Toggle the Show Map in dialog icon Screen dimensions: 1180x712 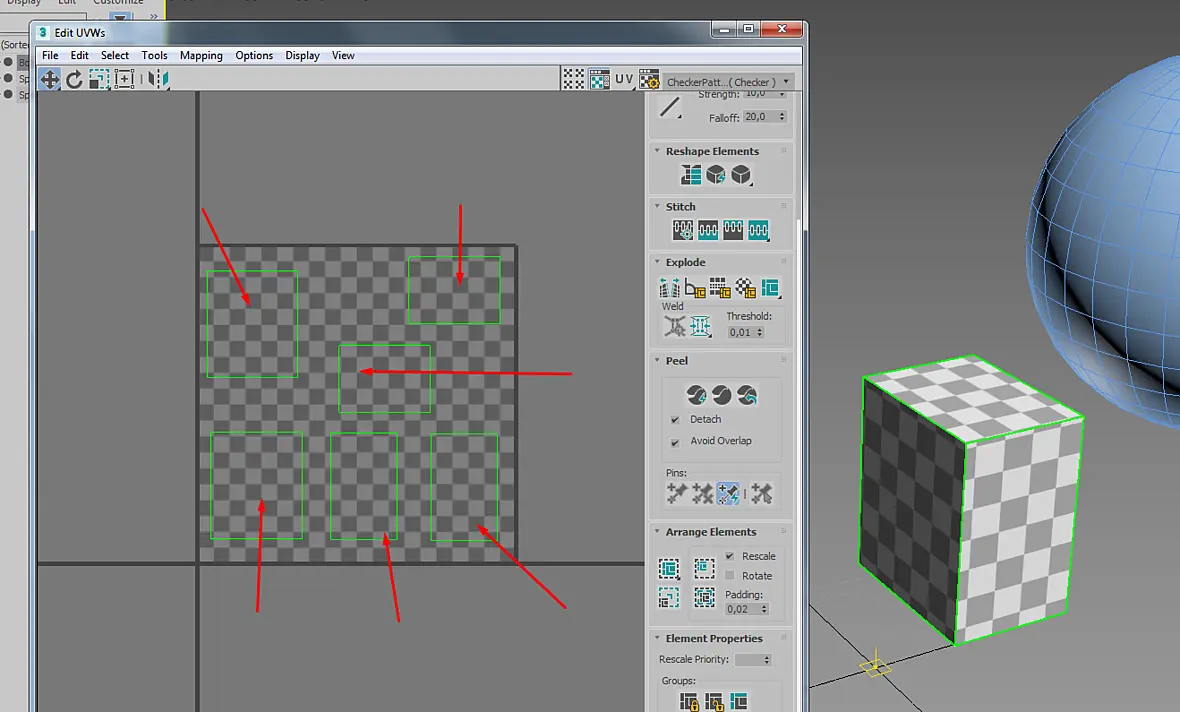point(599,79)
